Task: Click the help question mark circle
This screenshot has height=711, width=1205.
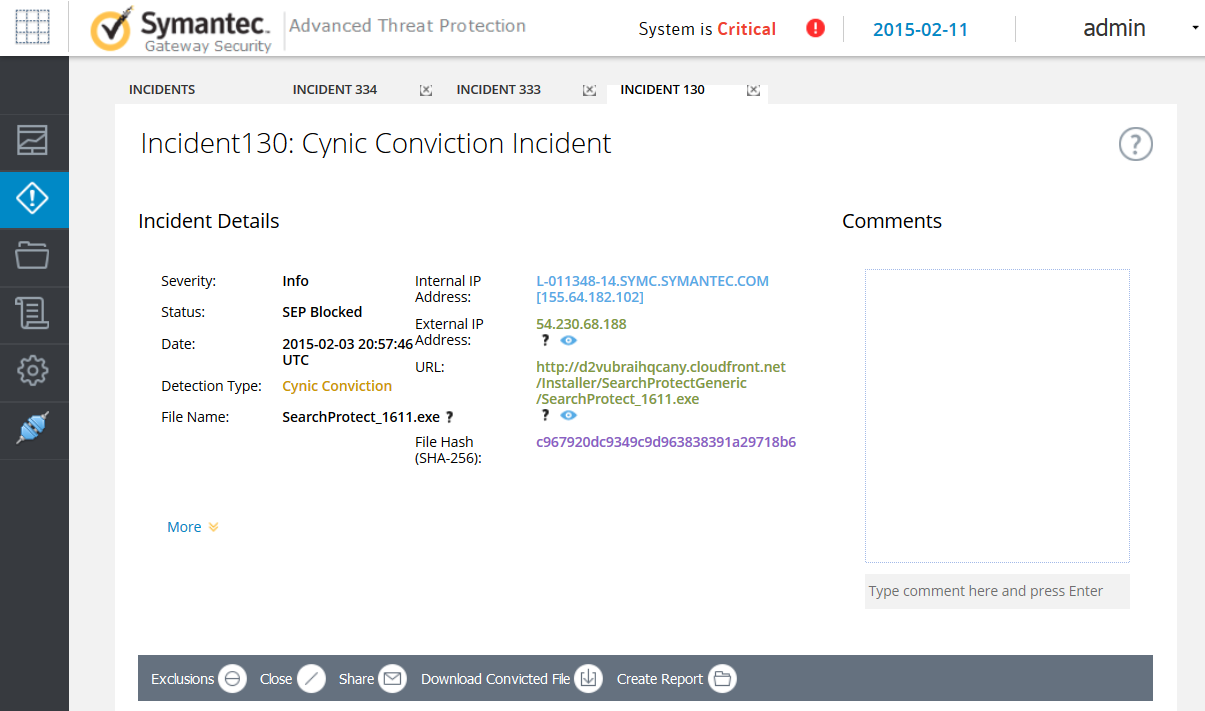Action: coord(1135,145)
